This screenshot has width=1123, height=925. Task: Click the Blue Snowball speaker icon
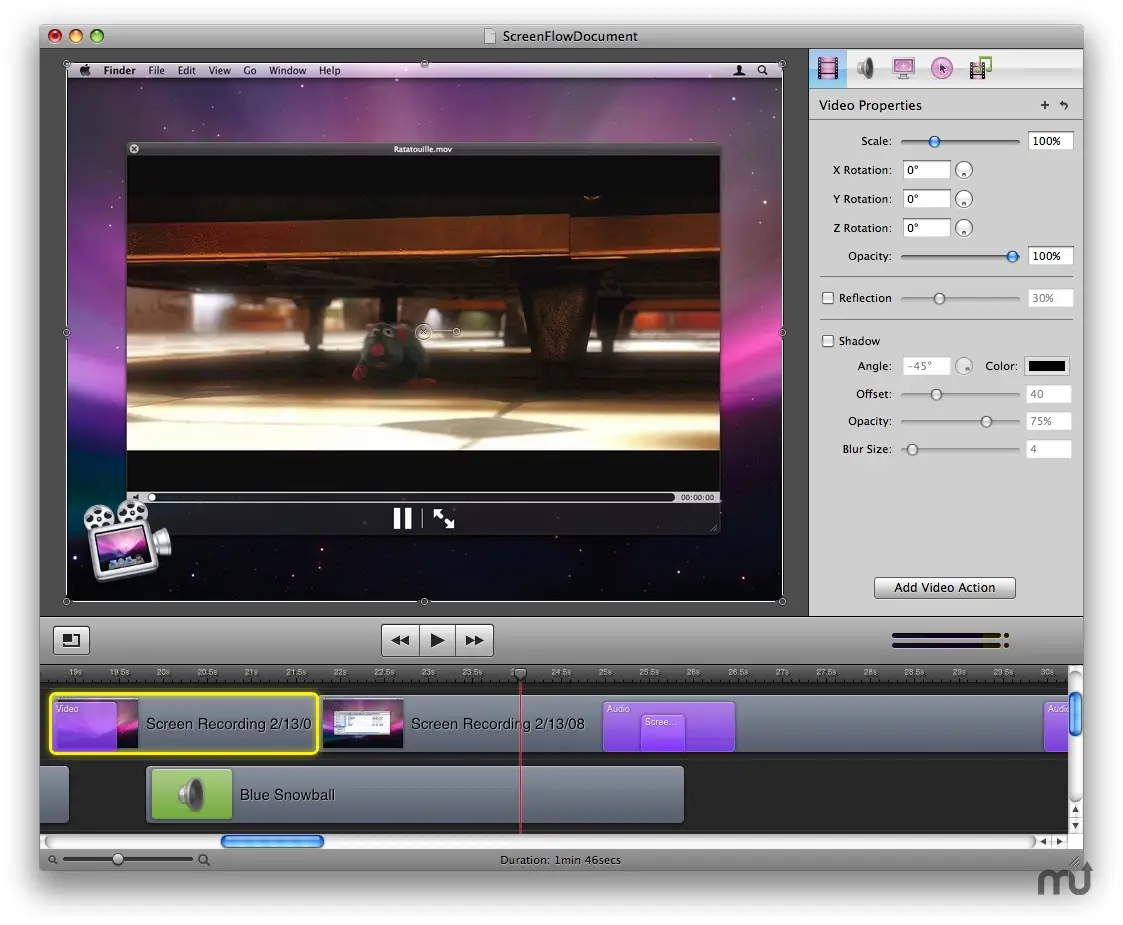click(192, 794)
